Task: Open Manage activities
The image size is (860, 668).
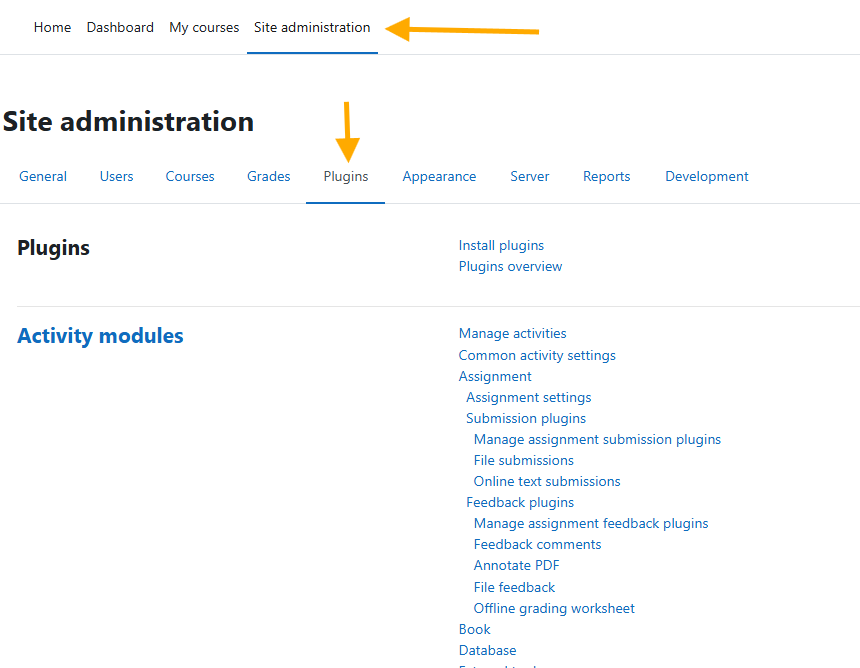Action: click(x=512, y=333)
